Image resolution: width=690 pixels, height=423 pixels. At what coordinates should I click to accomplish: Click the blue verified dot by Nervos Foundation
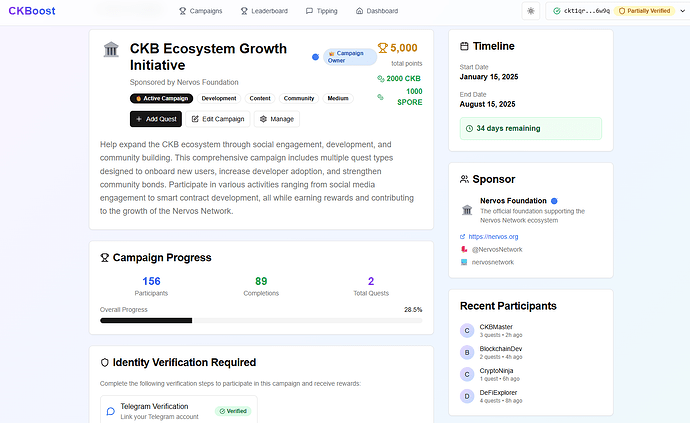[554, 201]
